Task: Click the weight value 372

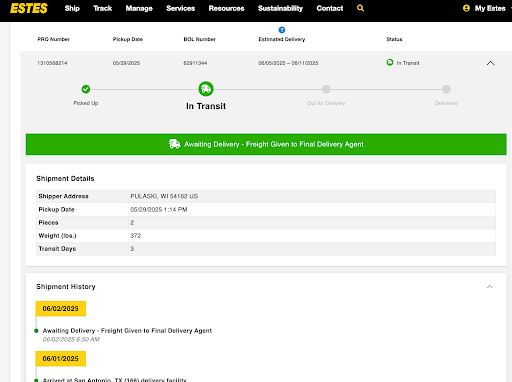Action: click(136, 236)
